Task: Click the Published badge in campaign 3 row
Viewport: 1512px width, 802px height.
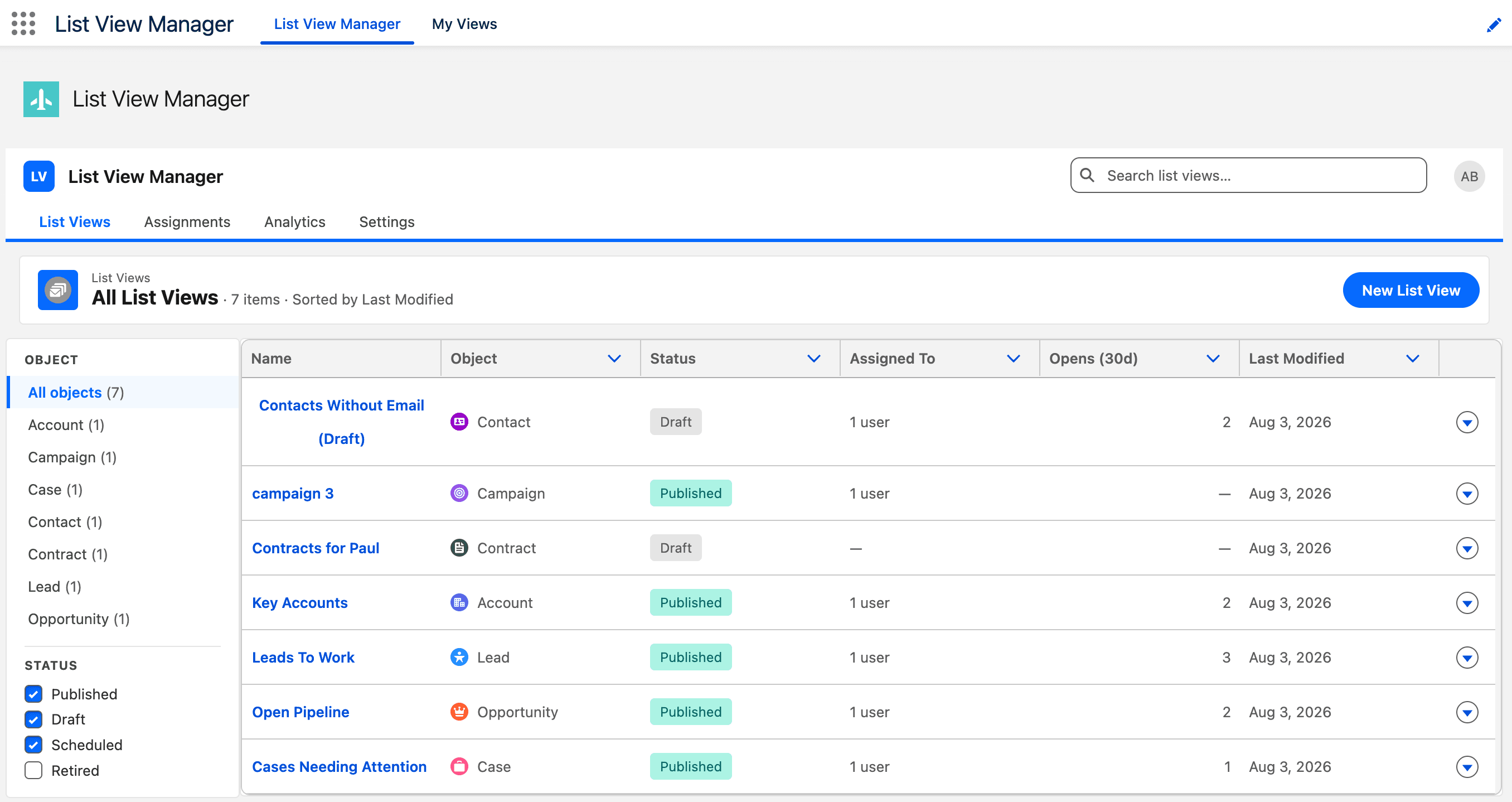Action: [x=691, y=493]
